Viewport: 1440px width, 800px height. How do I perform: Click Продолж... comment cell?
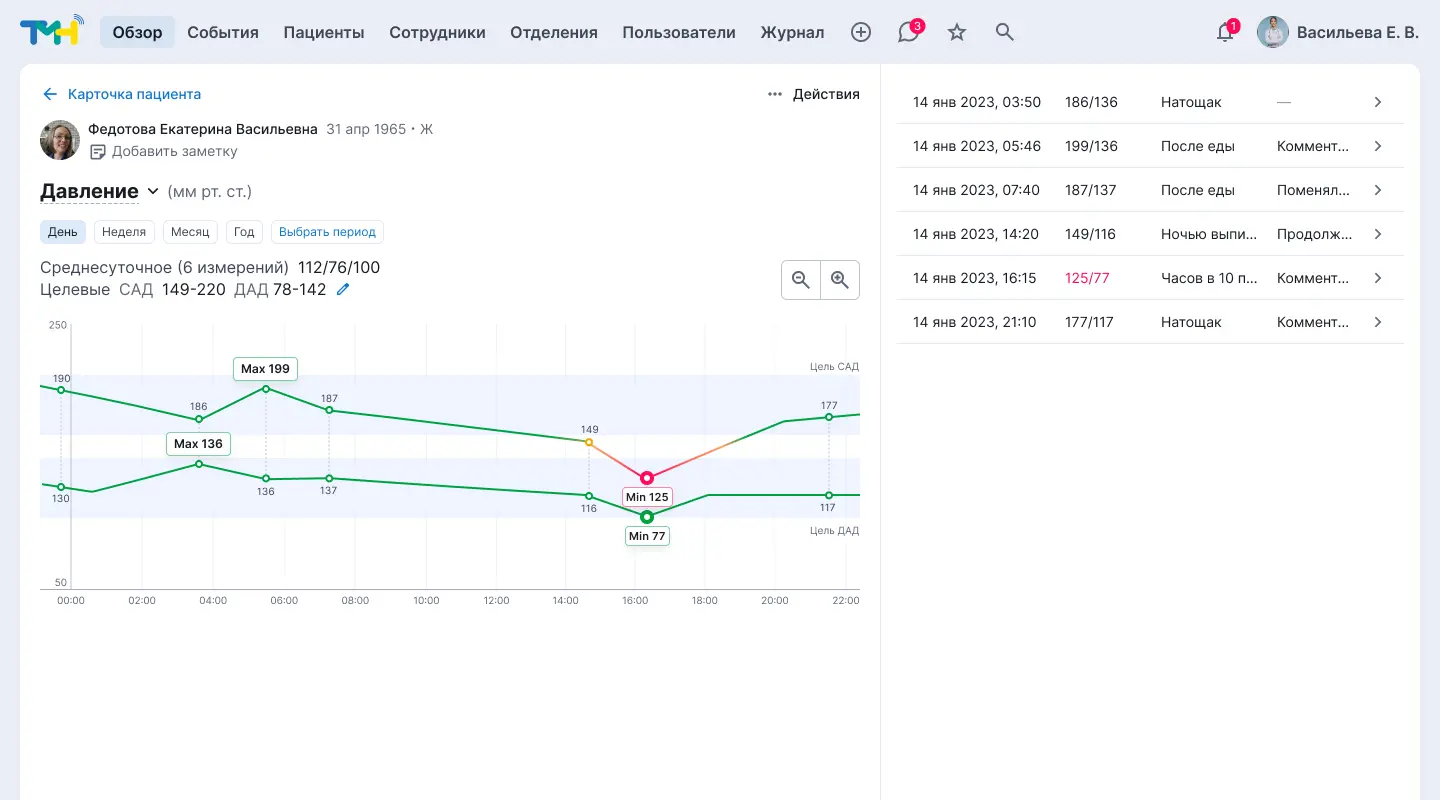[1314, 234]
